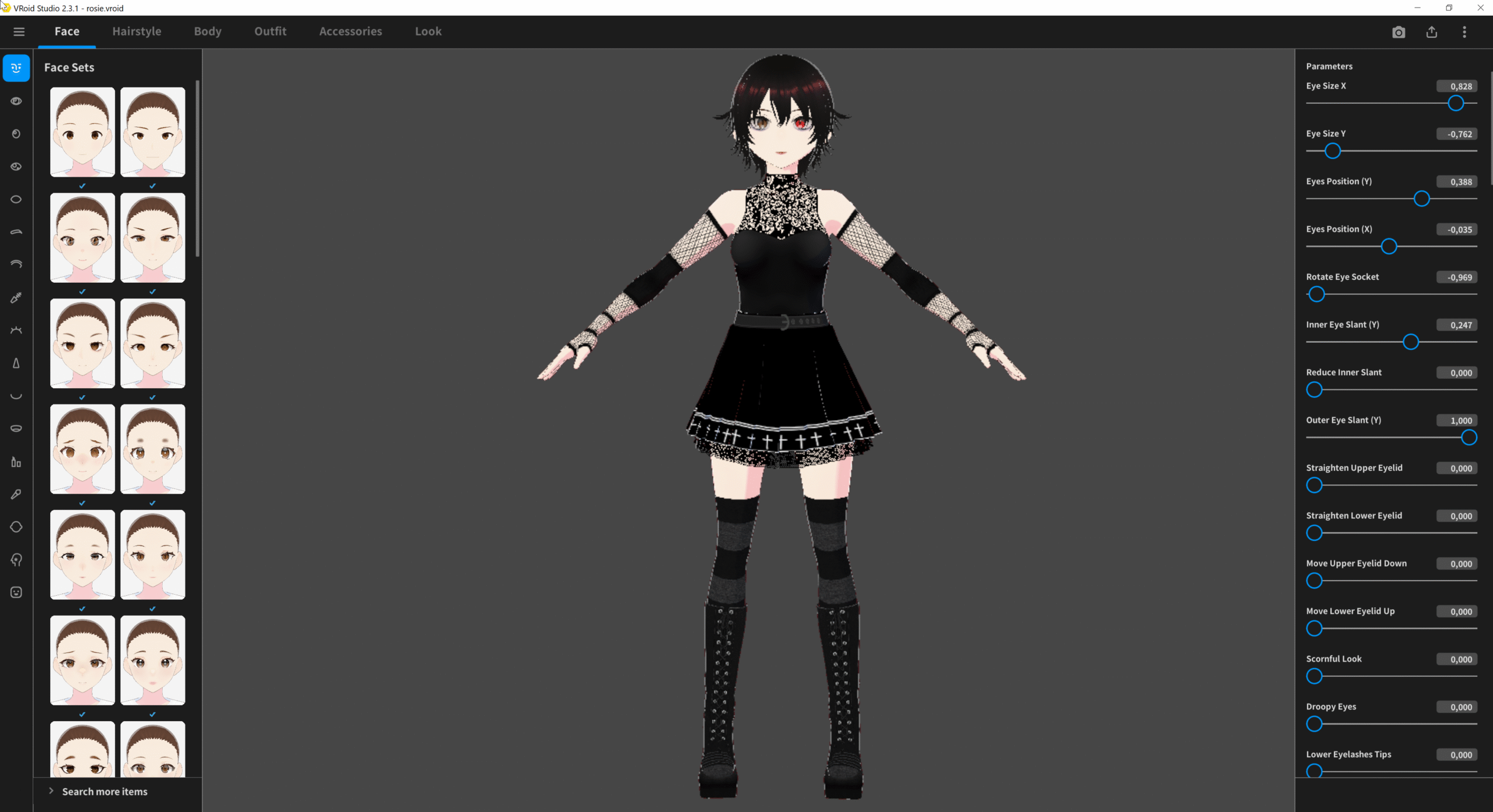Viewport: 1493px width, 812px height.
Task: Select the first face set thumbnail
Action: click(x=82, y=132)
